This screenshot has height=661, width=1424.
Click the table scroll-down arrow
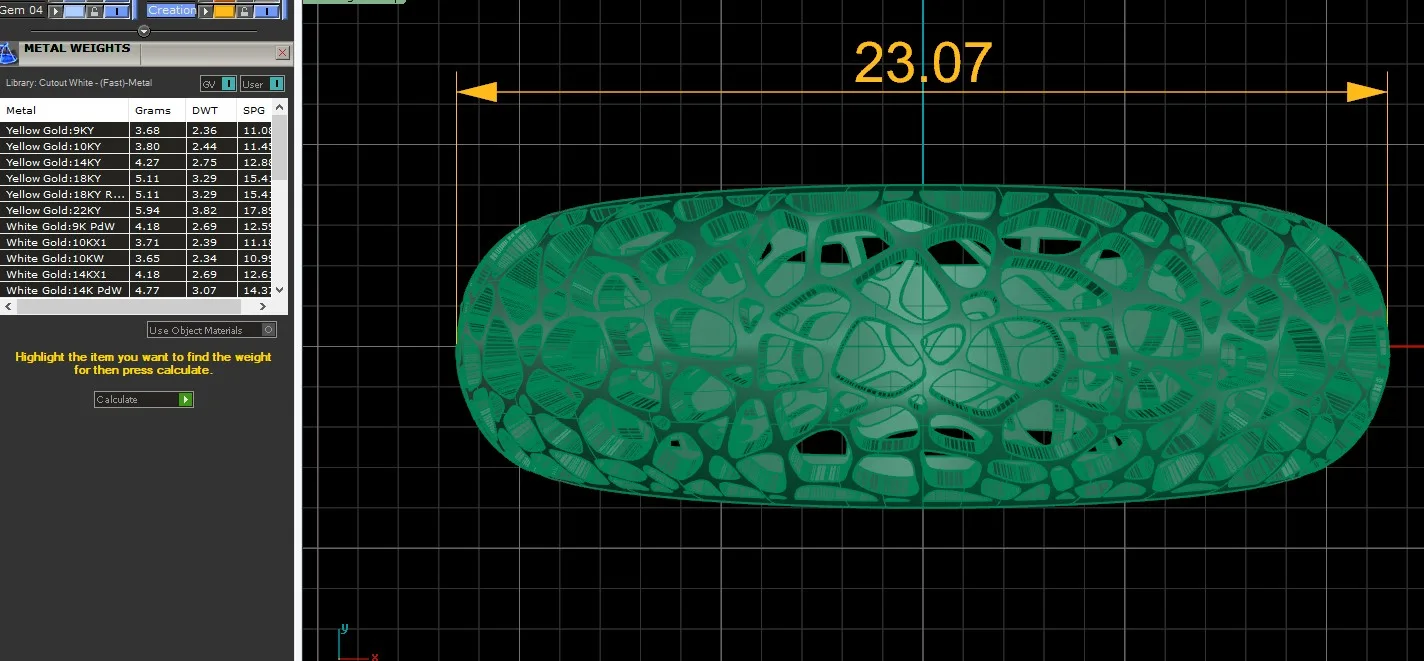point(279,289)
